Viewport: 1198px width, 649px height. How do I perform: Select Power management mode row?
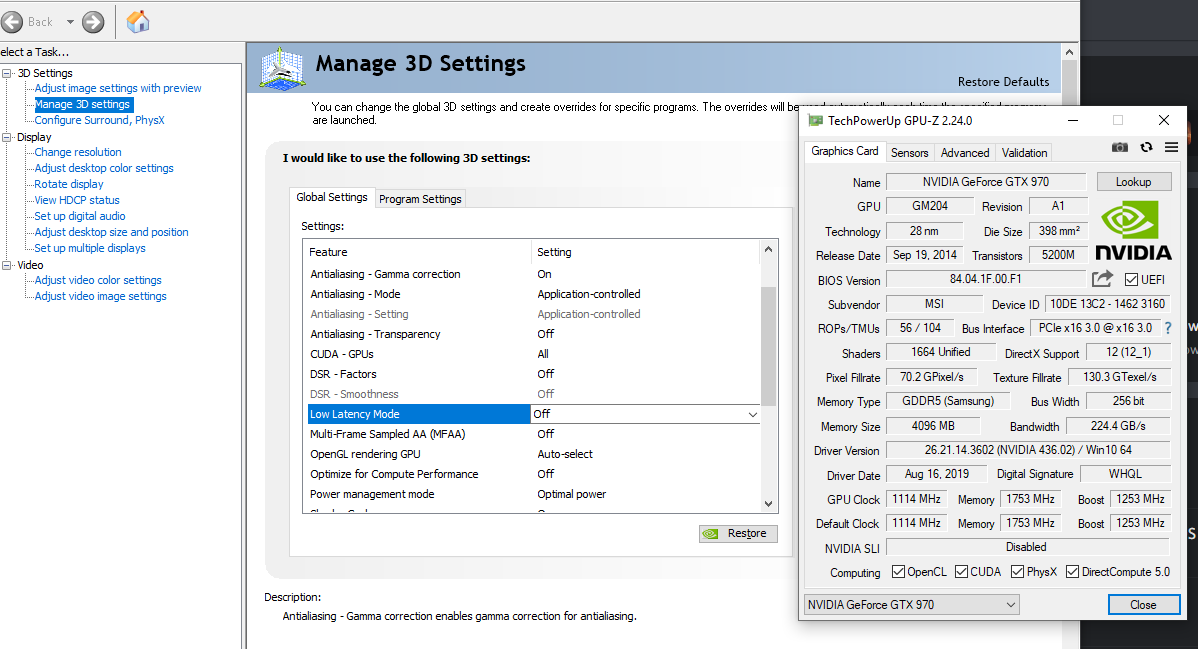point(533,495)
